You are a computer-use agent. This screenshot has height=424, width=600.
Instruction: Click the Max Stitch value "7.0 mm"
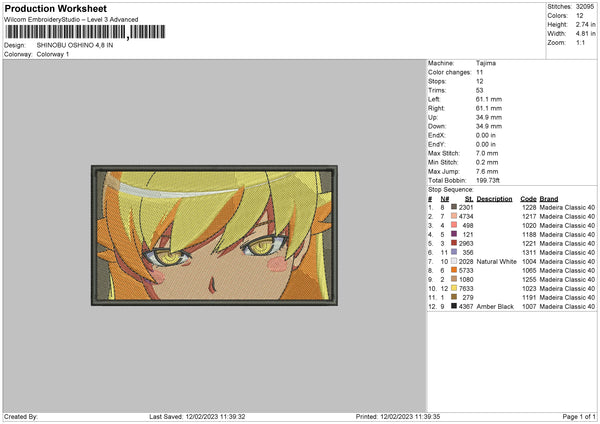tap(487, 153)
